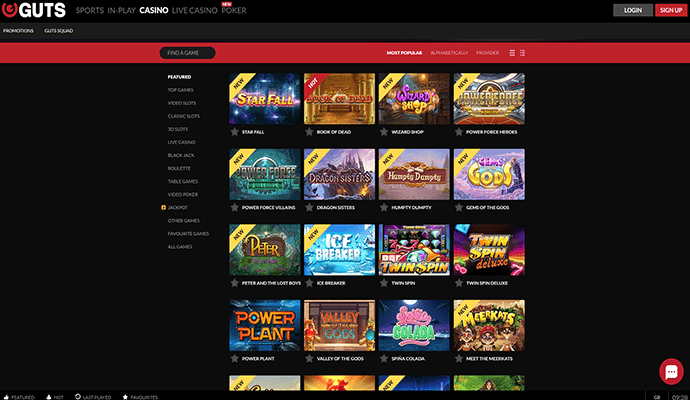Sort games by Provider
690x400 pixels.
point(487,52)
